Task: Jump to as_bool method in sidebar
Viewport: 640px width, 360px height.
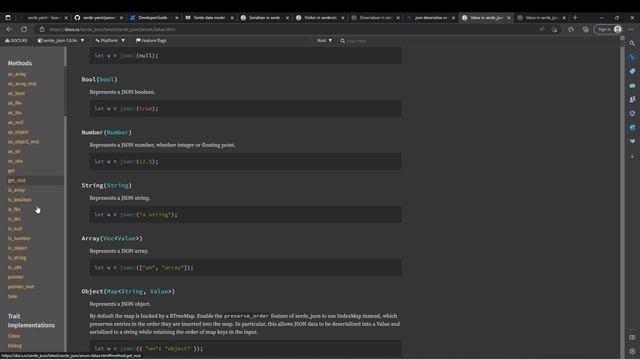Action: pyautogui.click(x=16, y=93)
